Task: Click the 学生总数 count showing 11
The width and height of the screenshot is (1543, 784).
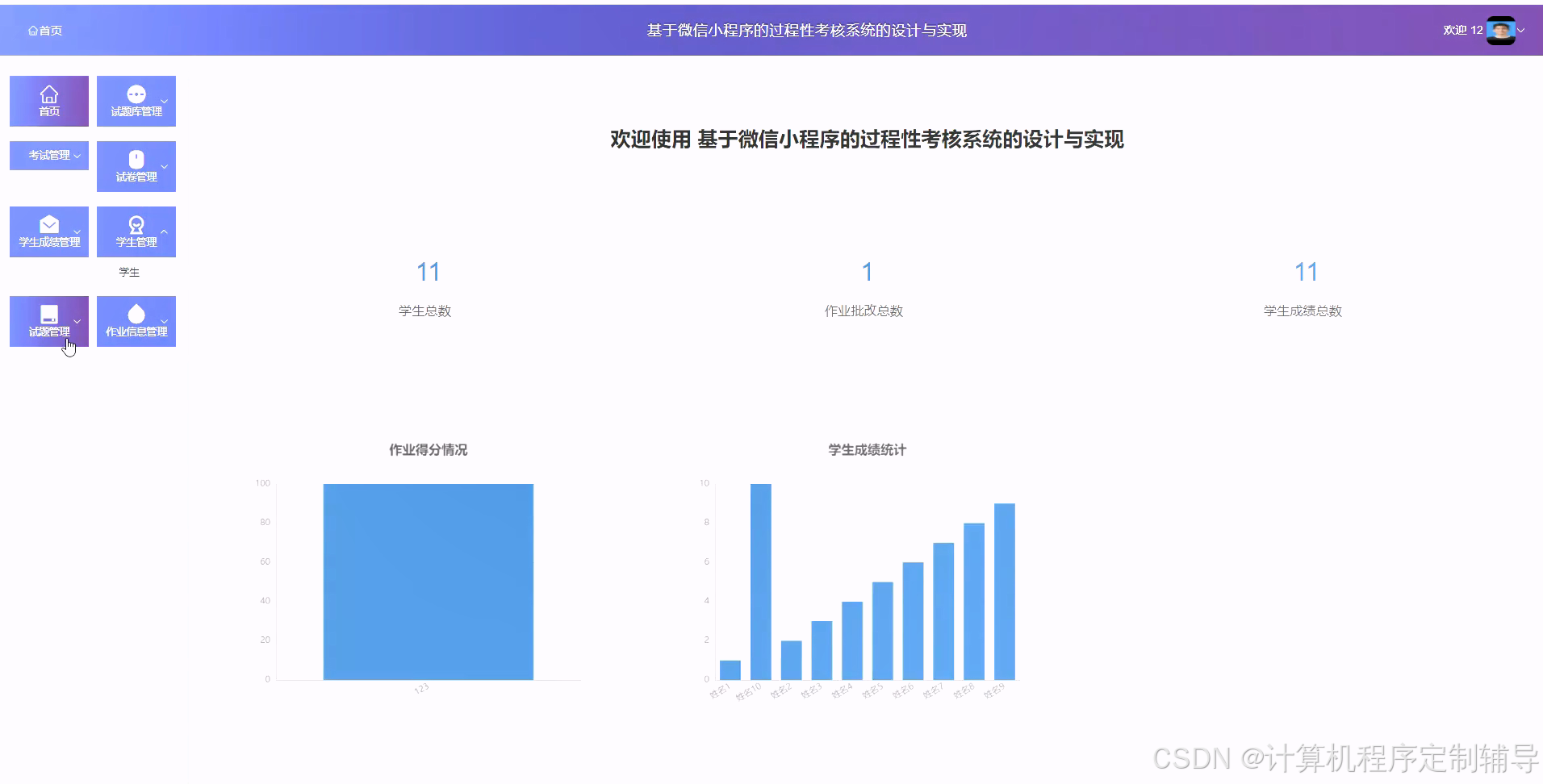Action: [x=427, y=272]
